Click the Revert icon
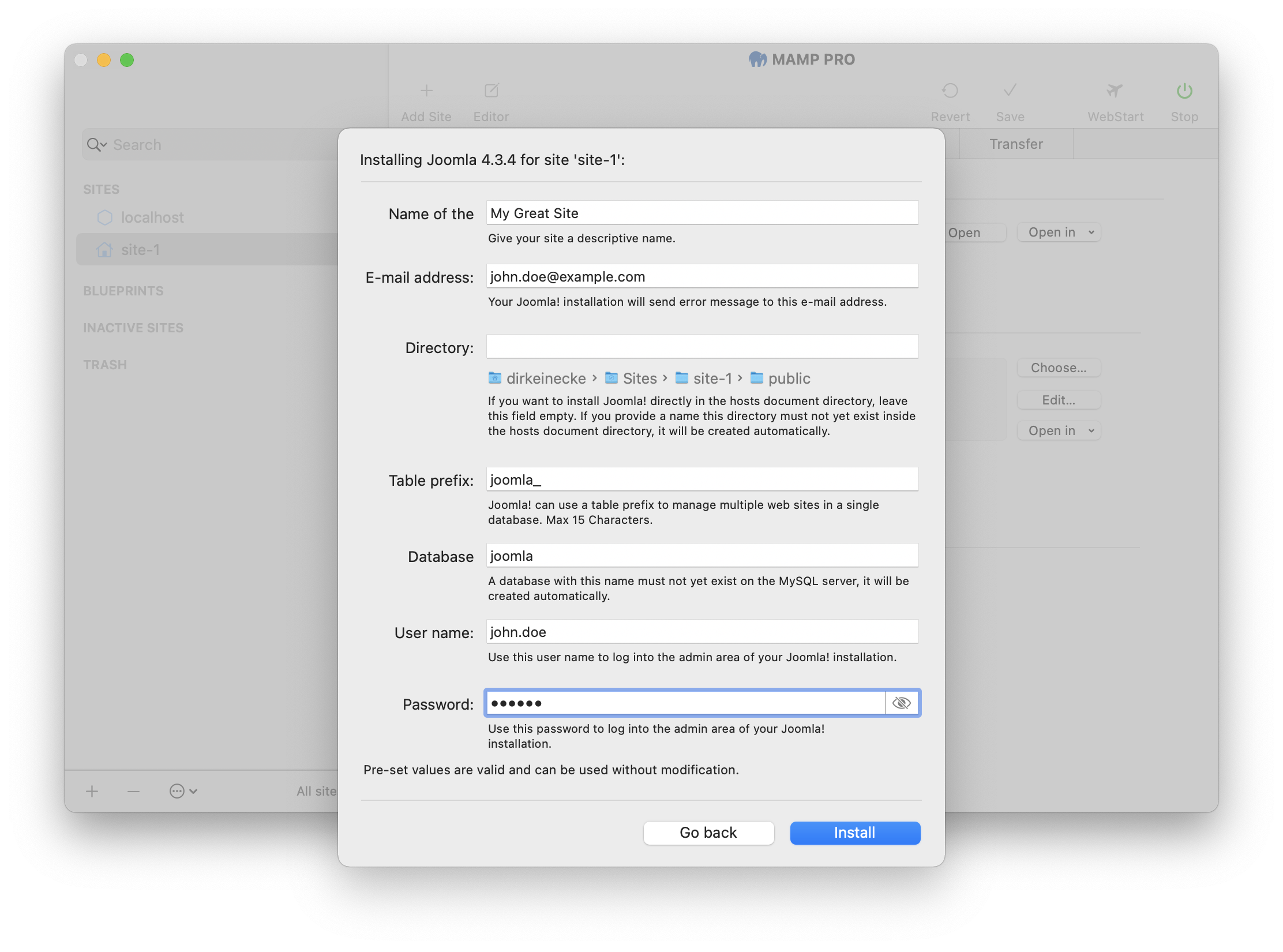 pos(950,91)
